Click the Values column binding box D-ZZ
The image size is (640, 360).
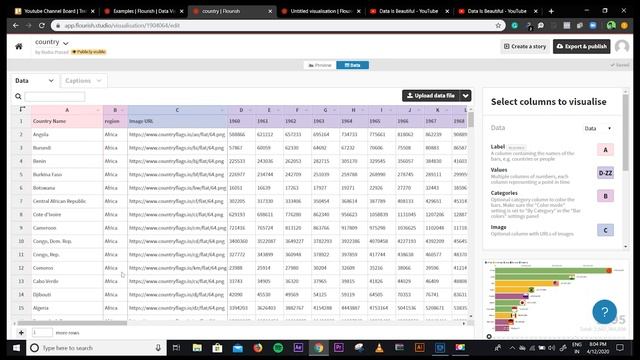605,173
